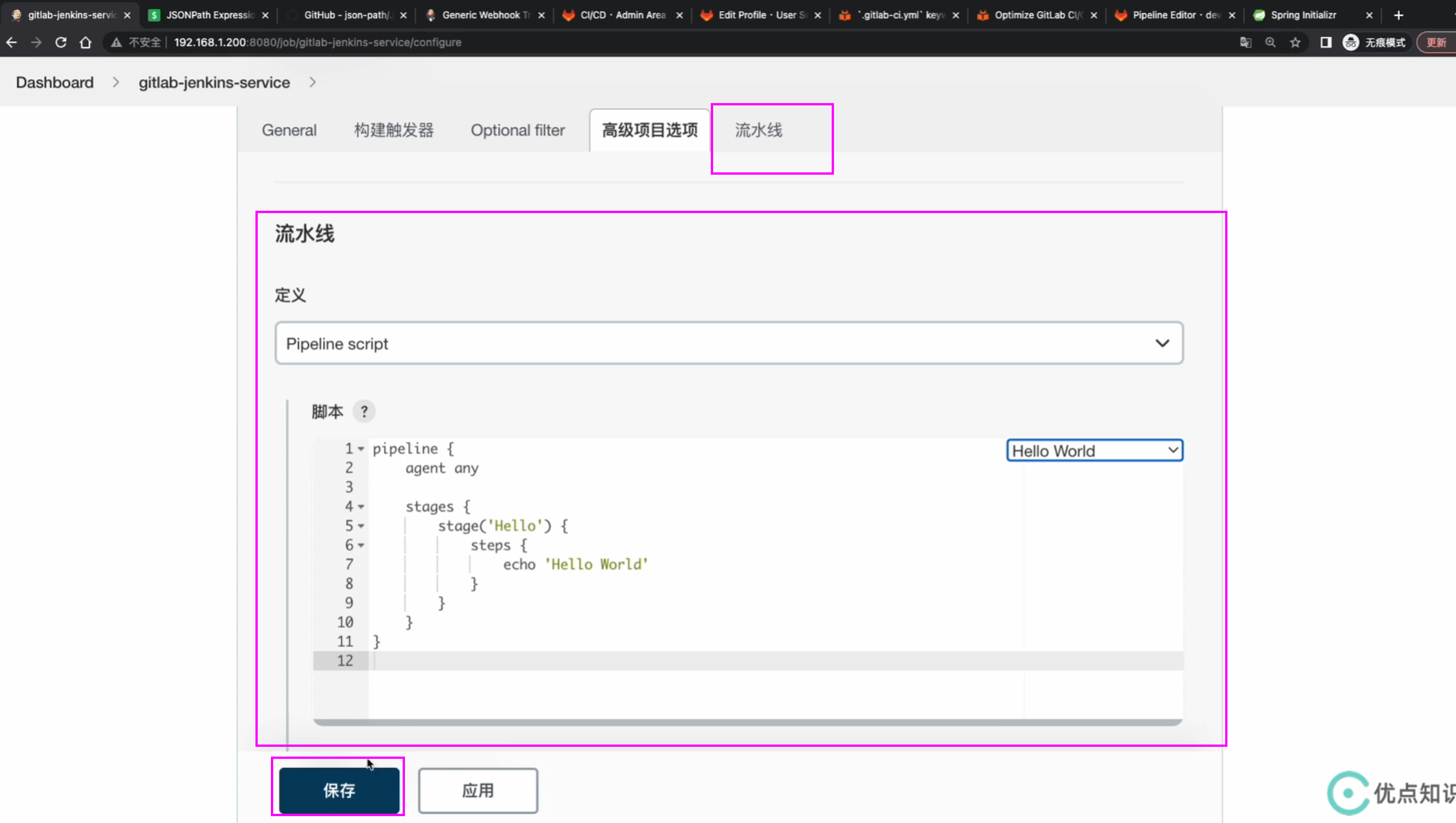Screen dimensions: 1456x823
Task: Select the 高级项目选项 config tab
Action: [650, 131]
